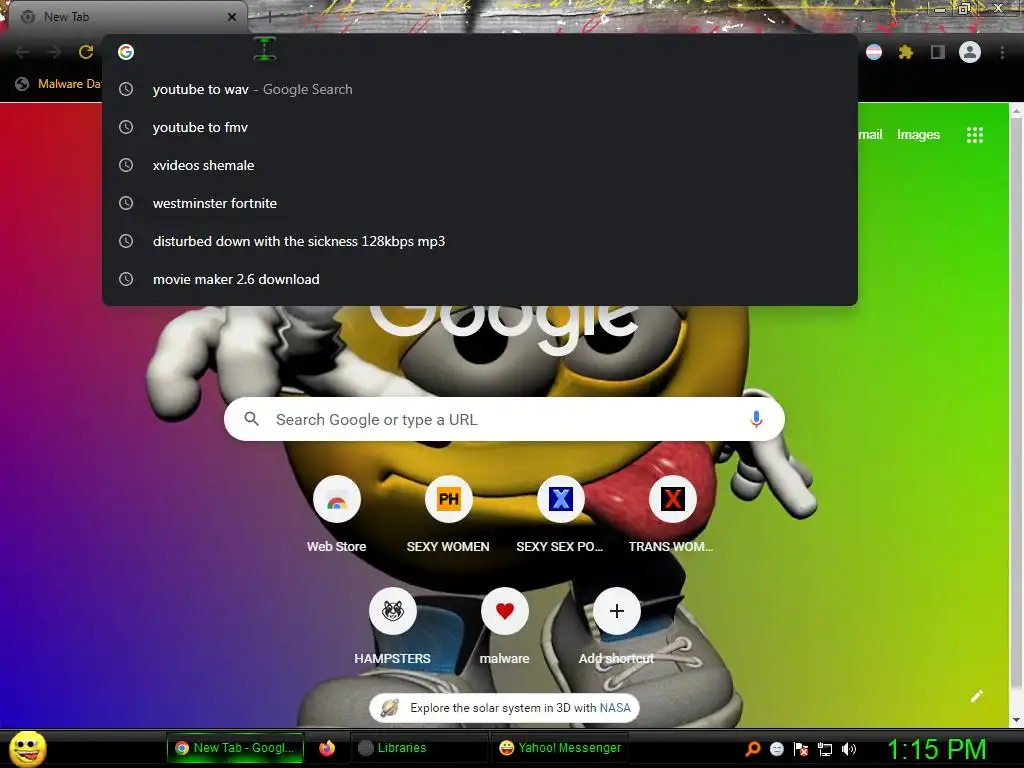Open the Web Store shortcut
The image size is (1024, 768).
pyautogui.click(x=336, y=499)
